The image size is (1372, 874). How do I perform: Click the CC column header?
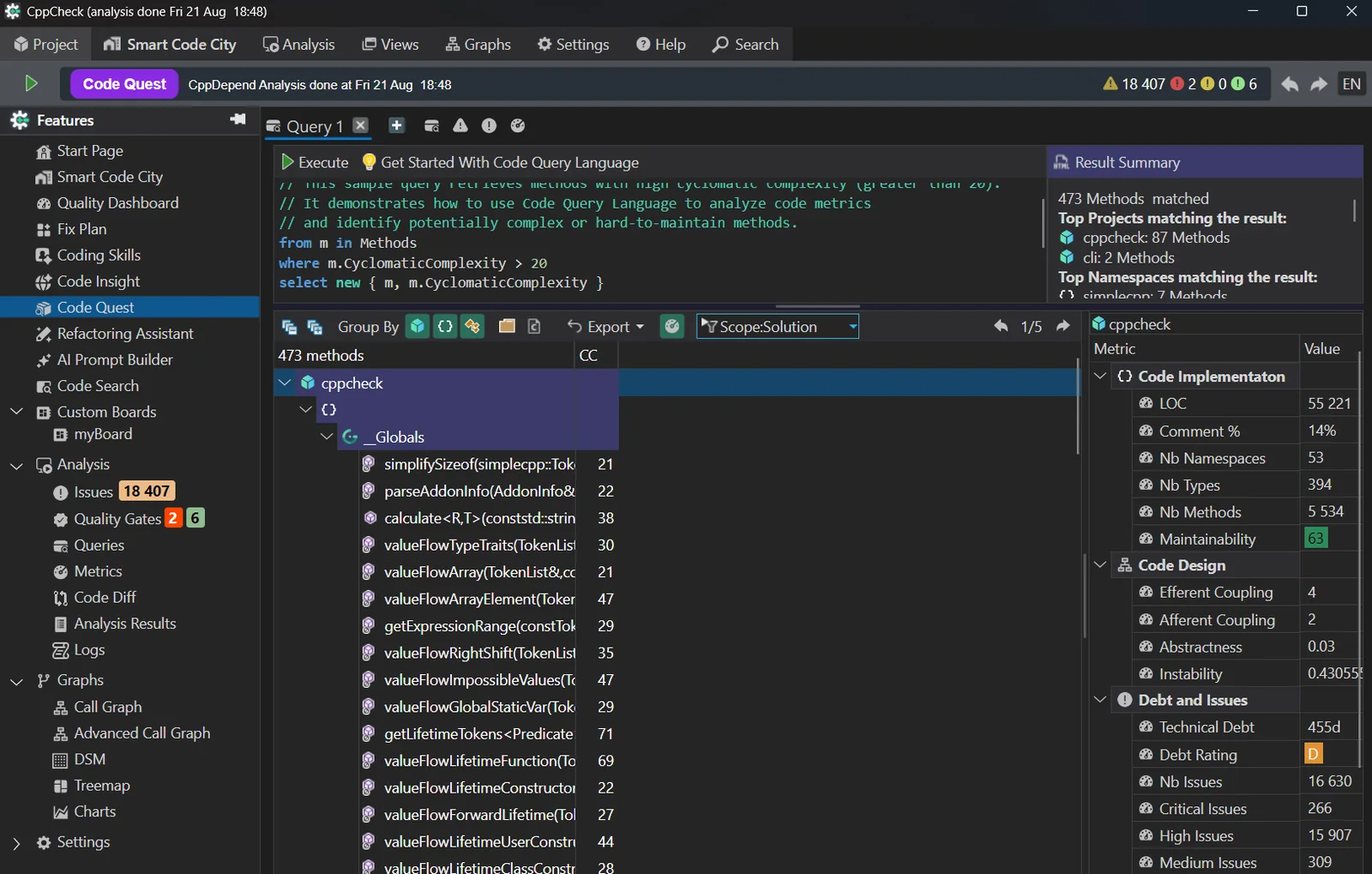[x=595, y=355]
